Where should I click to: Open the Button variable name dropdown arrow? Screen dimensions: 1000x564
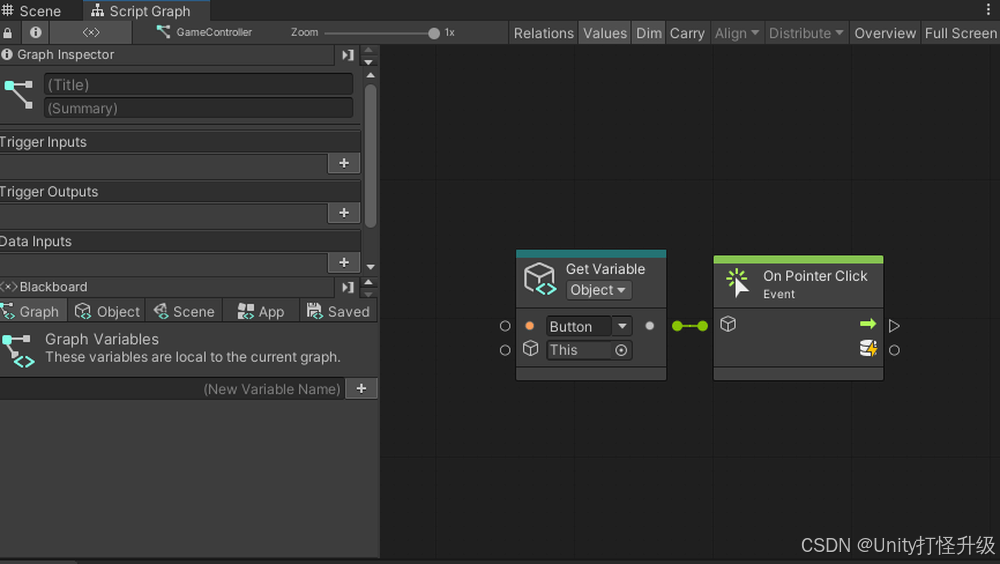click(622, 326)
